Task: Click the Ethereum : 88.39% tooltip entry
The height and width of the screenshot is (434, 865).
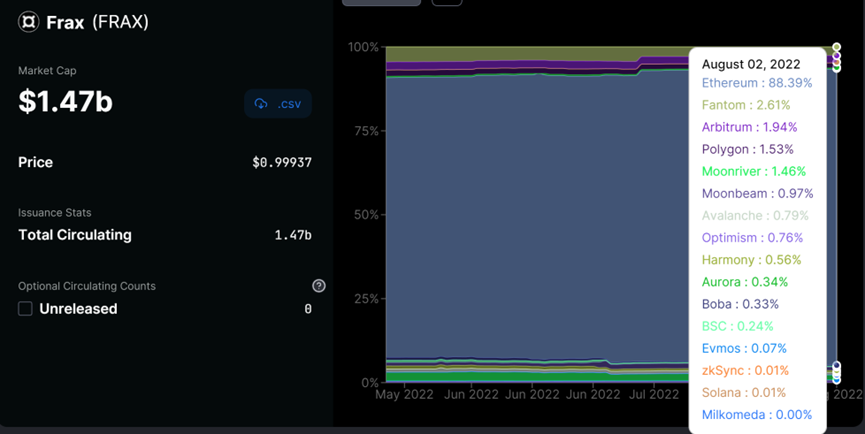Action: pos(757,83)
